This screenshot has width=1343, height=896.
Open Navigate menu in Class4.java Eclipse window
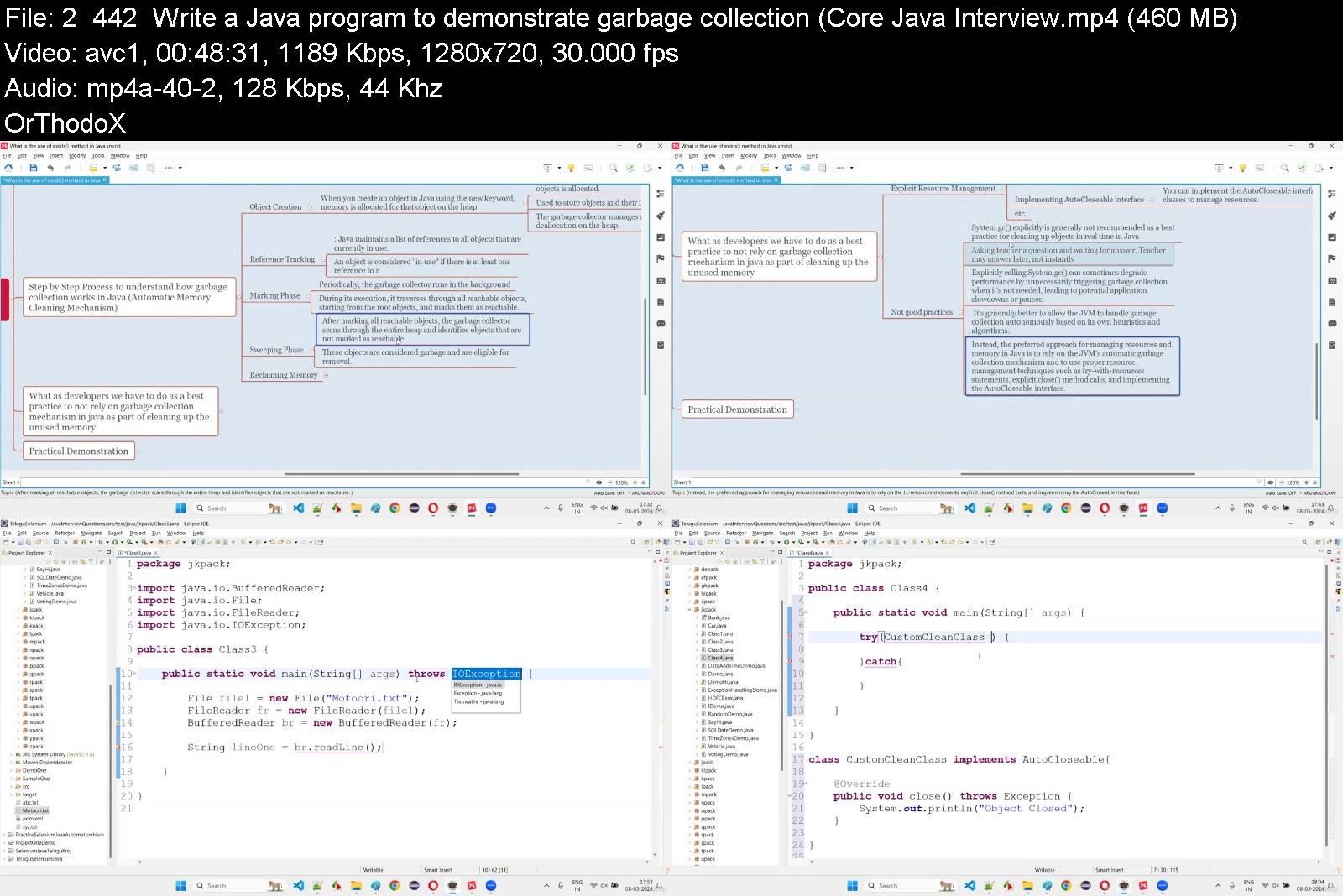tap(762, 533)
